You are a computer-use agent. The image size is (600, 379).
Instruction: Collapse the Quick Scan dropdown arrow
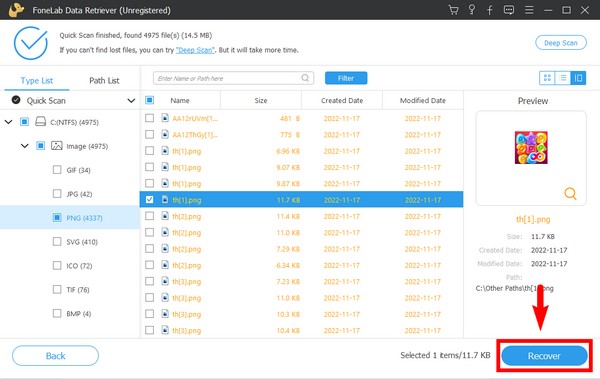pos(131,101)
